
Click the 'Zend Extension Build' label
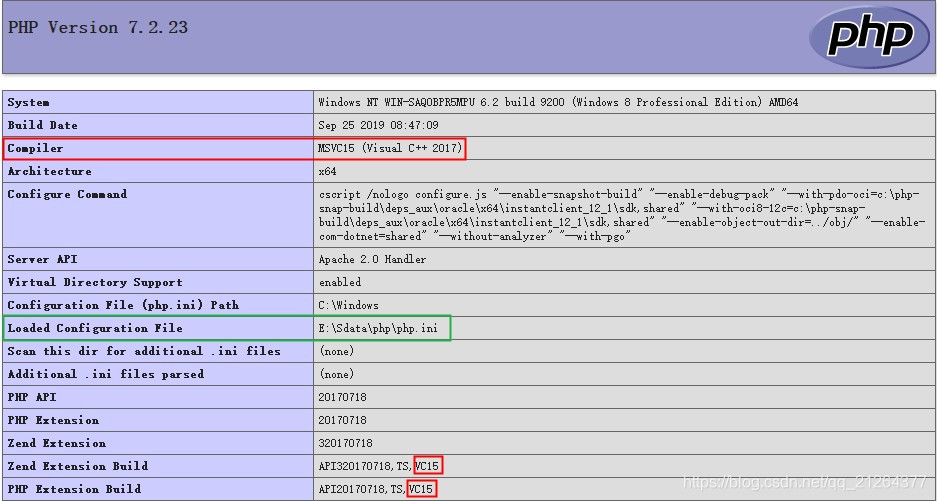tap(77, 466)
